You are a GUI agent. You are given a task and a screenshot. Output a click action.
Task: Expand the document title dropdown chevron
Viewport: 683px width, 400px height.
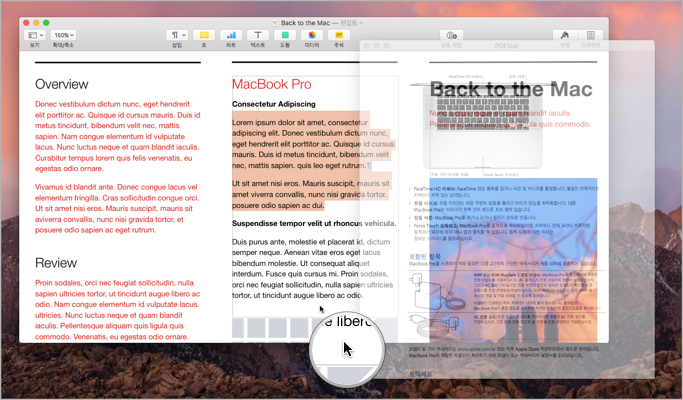point(362,23)
